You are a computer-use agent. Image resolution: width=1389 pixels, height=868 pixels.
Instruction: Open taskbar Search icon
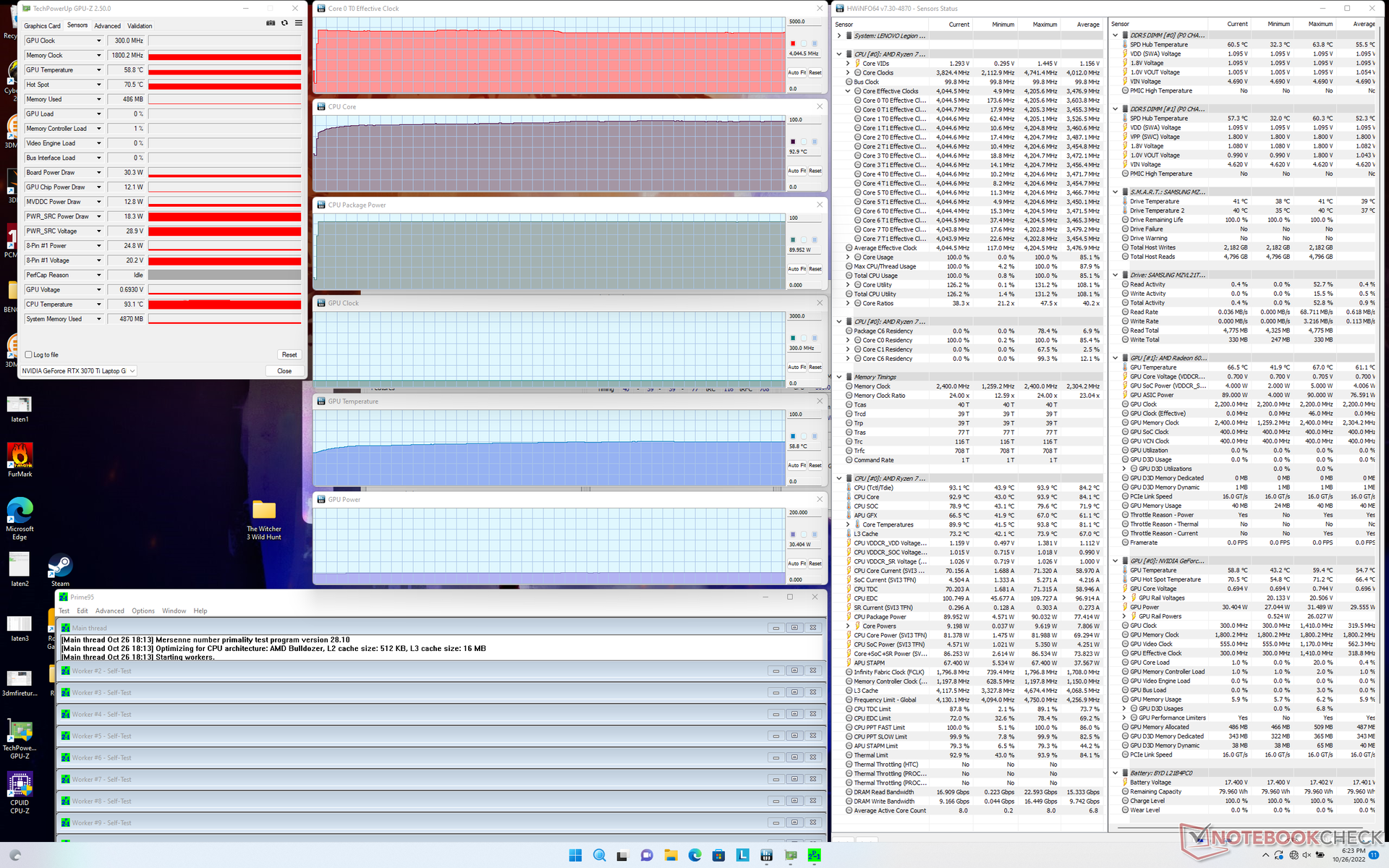599,856
